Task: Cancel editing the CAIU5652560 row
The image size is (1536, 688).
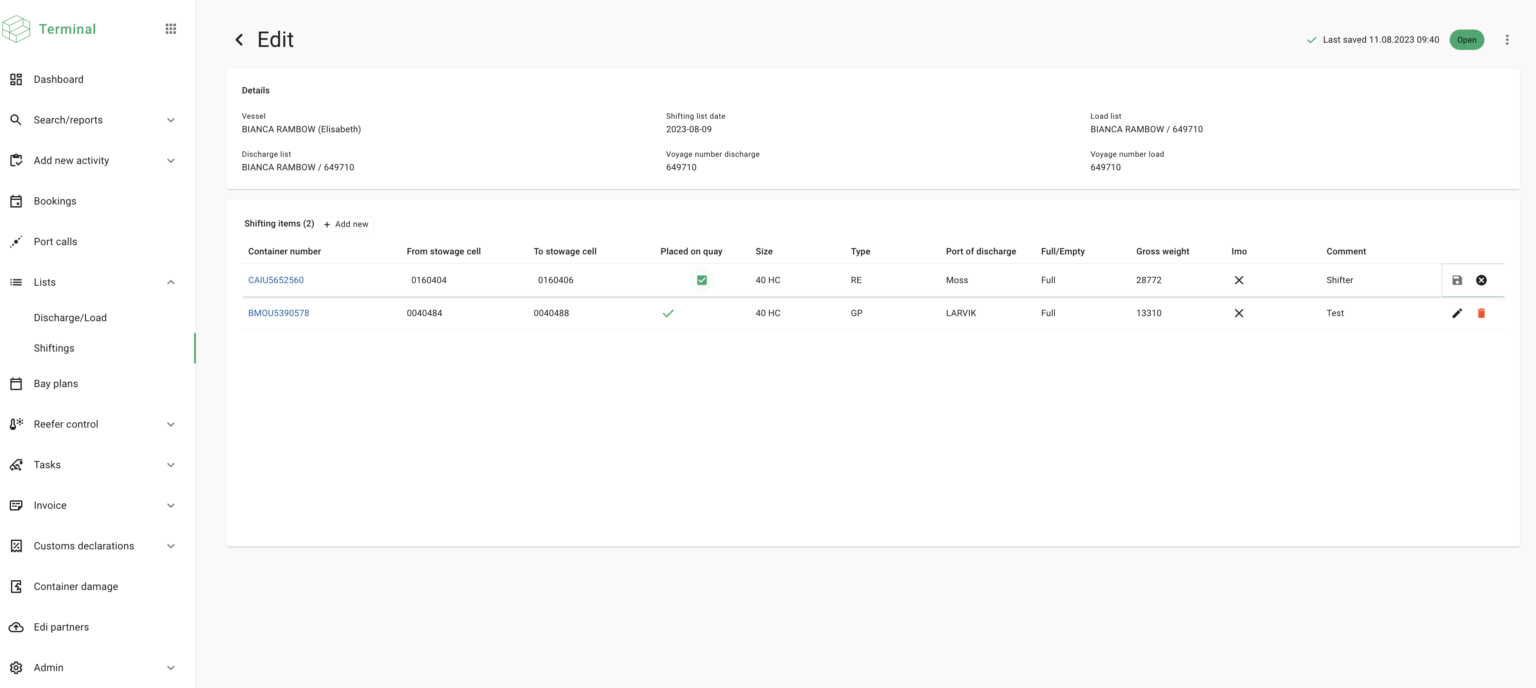Action: pyautogui.click(x=1481, y=280)
